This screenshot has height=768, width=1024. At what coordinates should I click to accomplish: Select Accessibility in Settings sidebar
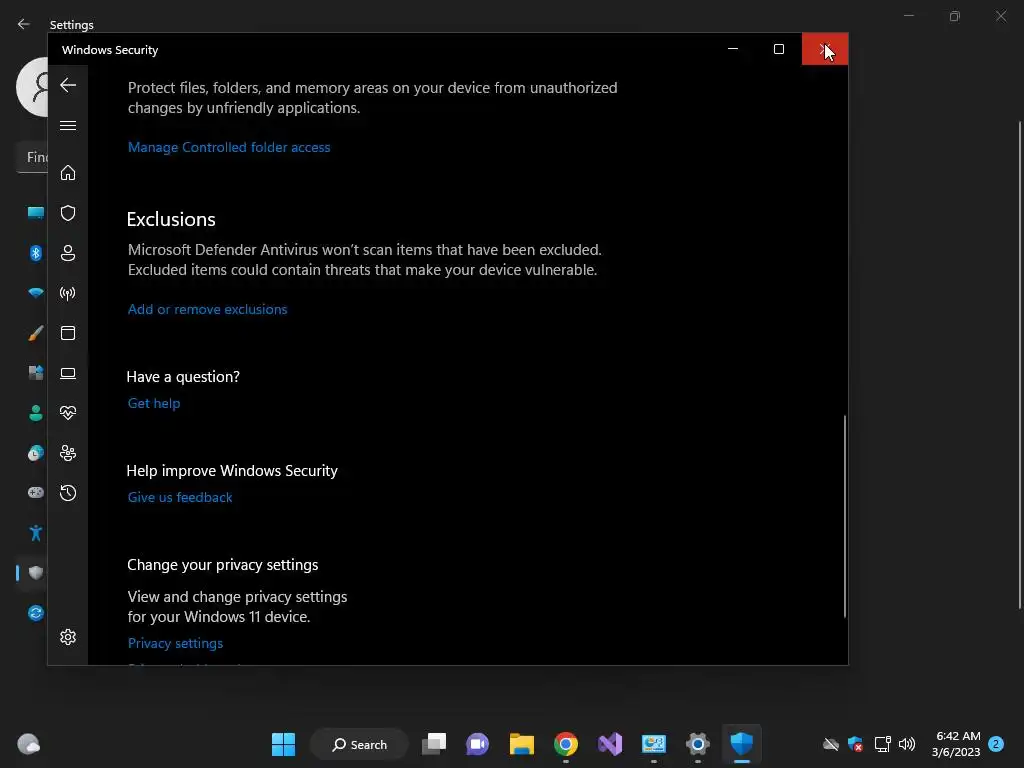(x=36, y=533)
